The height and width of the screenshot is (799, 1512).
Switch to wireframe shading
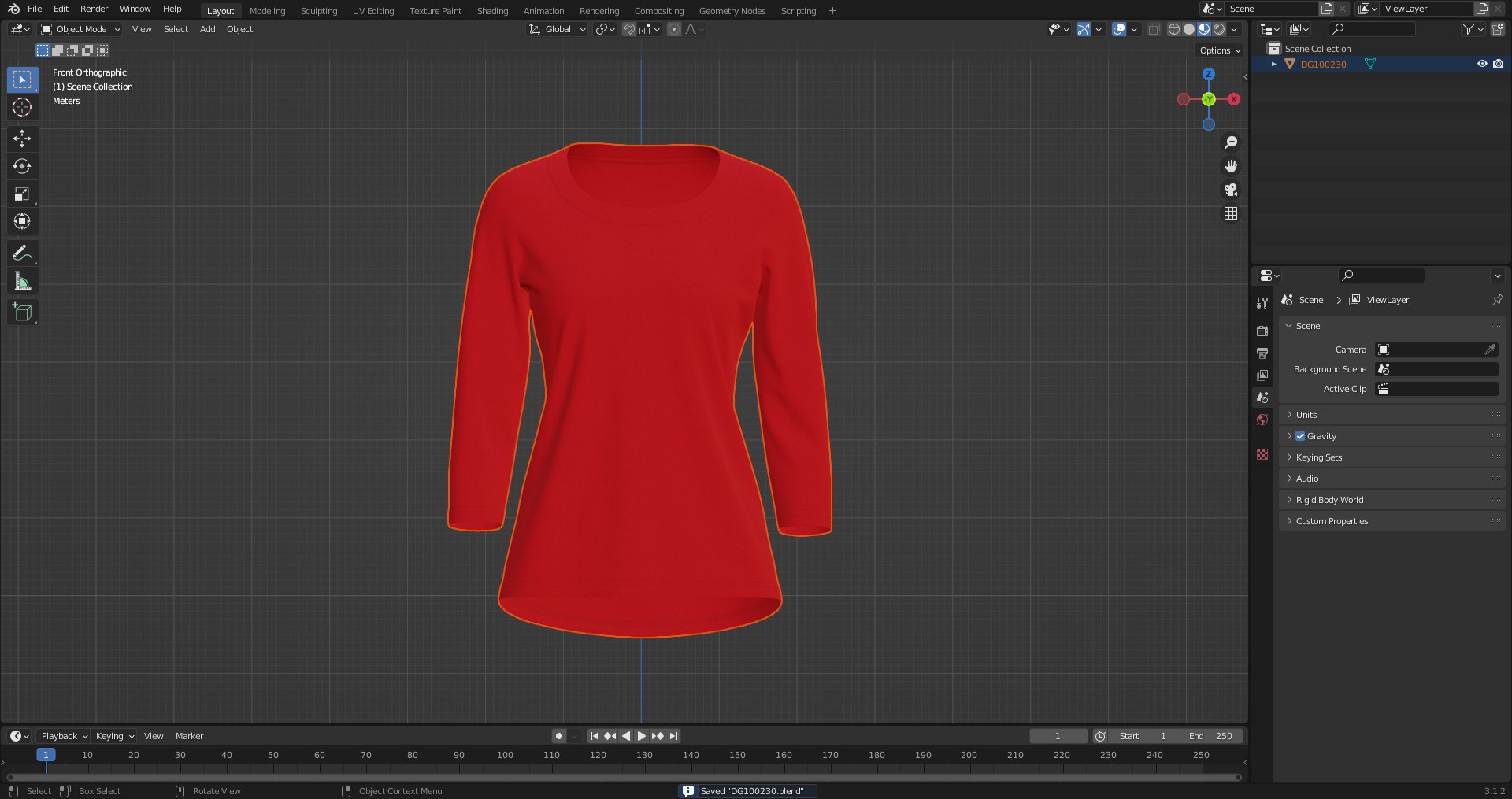[x=1174, y=29]
